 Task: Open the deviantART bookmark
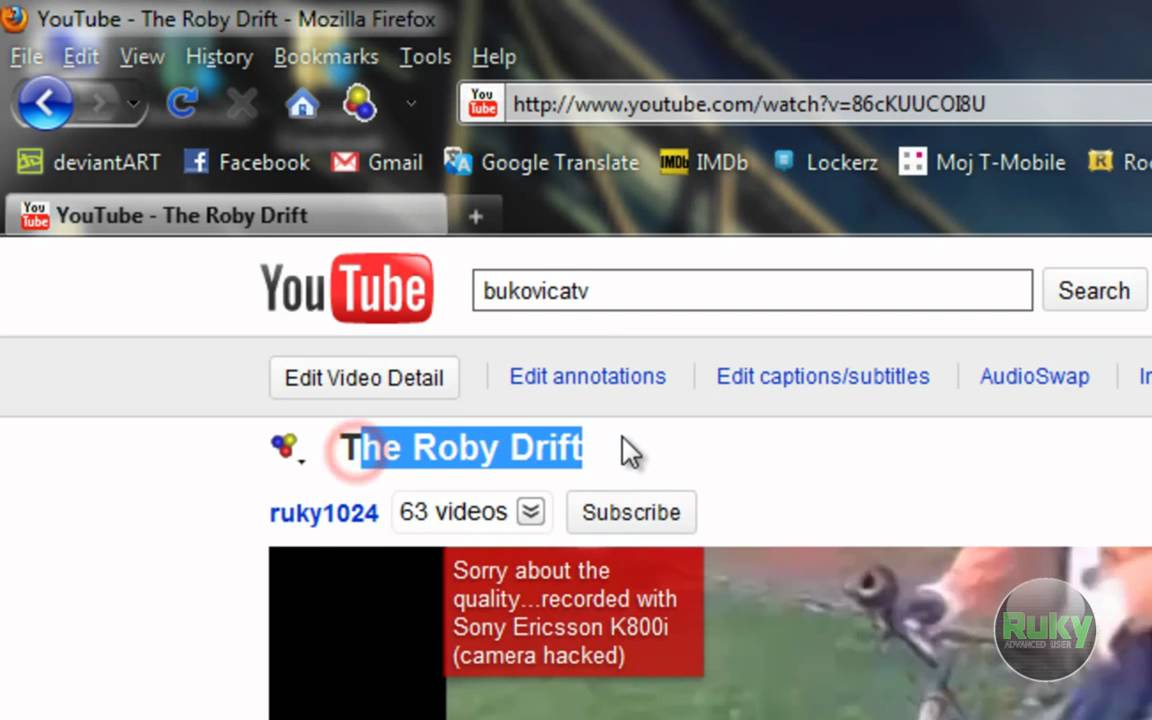coord(88,162)
